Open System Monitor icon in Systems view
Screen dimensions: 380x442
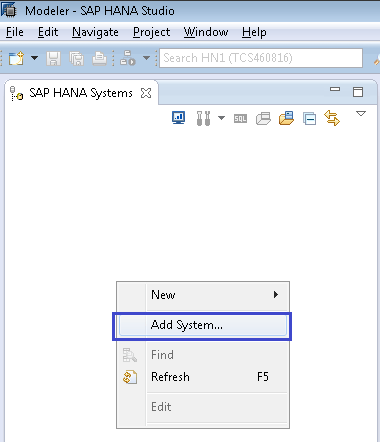179,118
